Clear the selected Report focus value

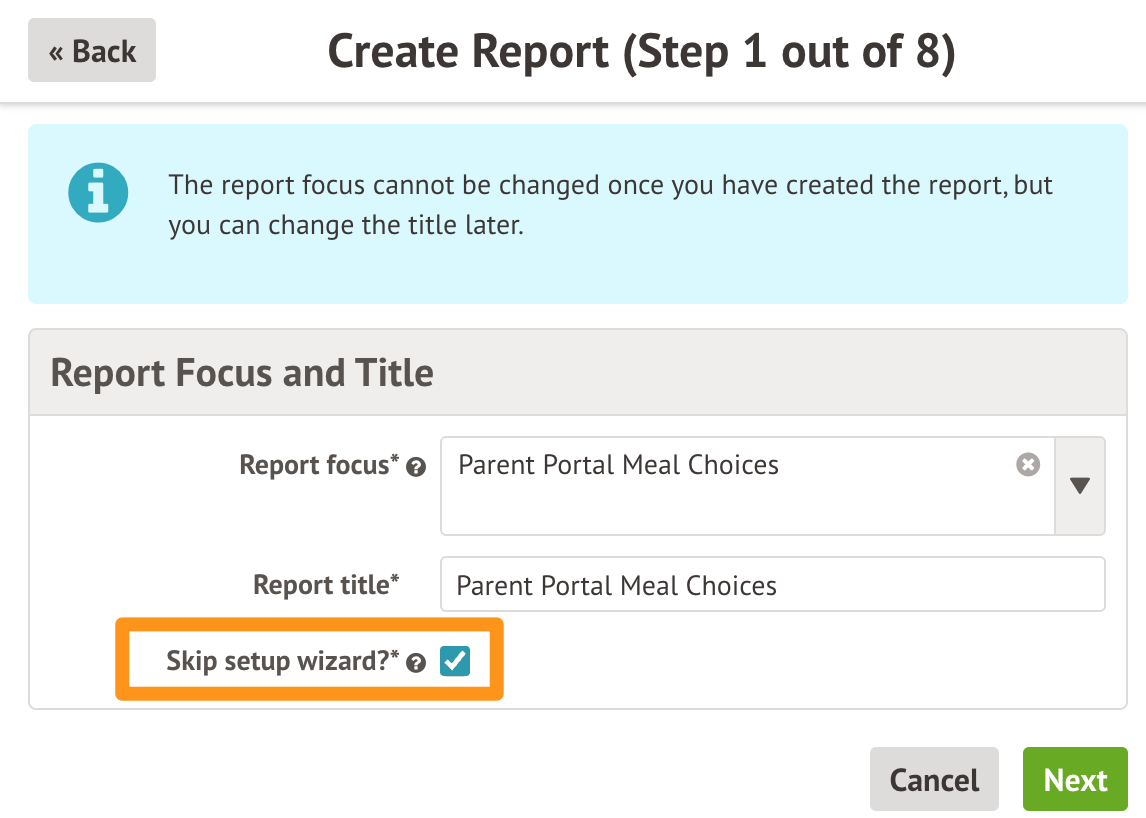(1028, 465)
